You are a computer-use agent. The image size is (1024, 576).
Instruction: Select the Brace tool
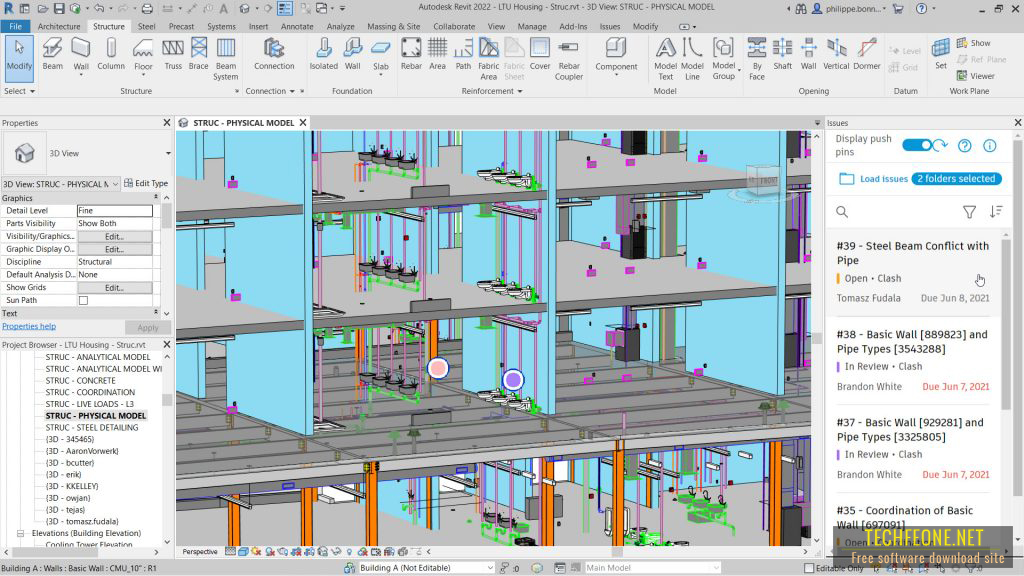(x=199, y=54)
